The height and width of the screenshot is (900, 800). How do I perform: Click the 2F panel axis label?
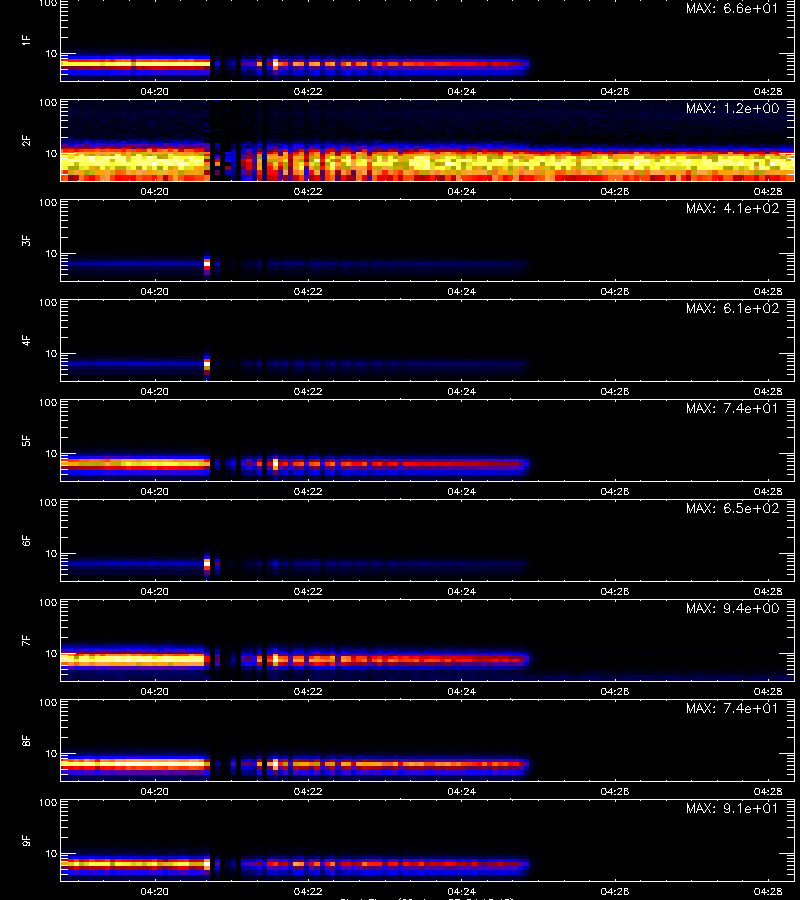point(26,140)
